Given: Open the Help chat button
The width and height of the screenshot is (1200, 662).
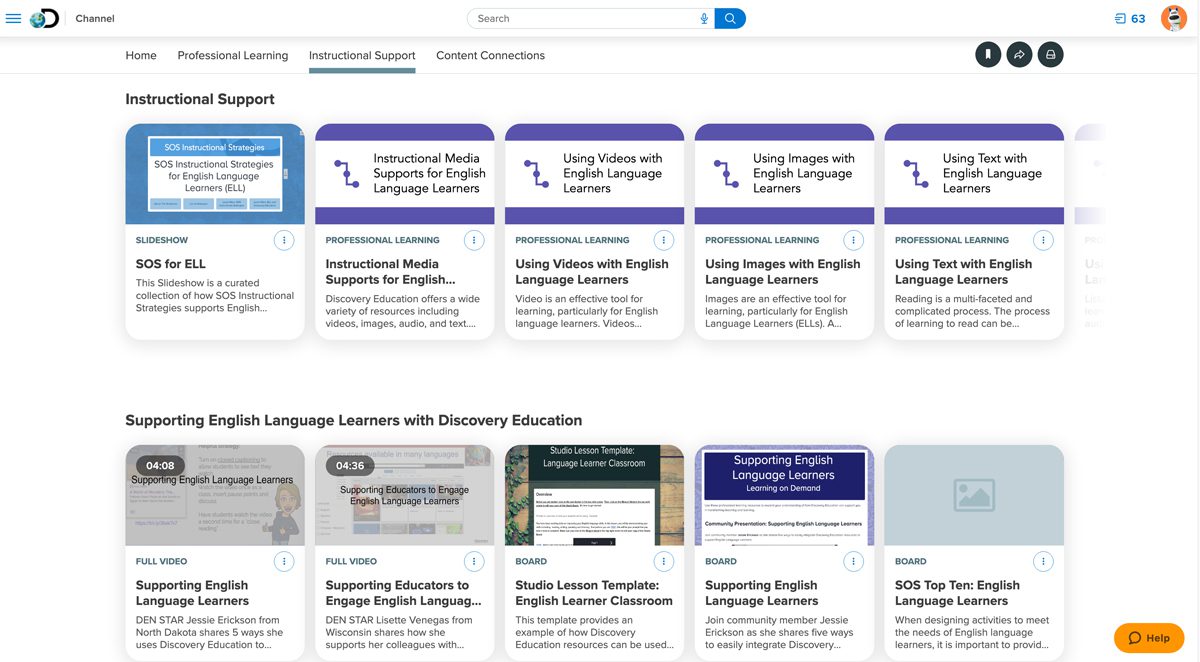Looking at the screenshot, I should coord(1149,638).
